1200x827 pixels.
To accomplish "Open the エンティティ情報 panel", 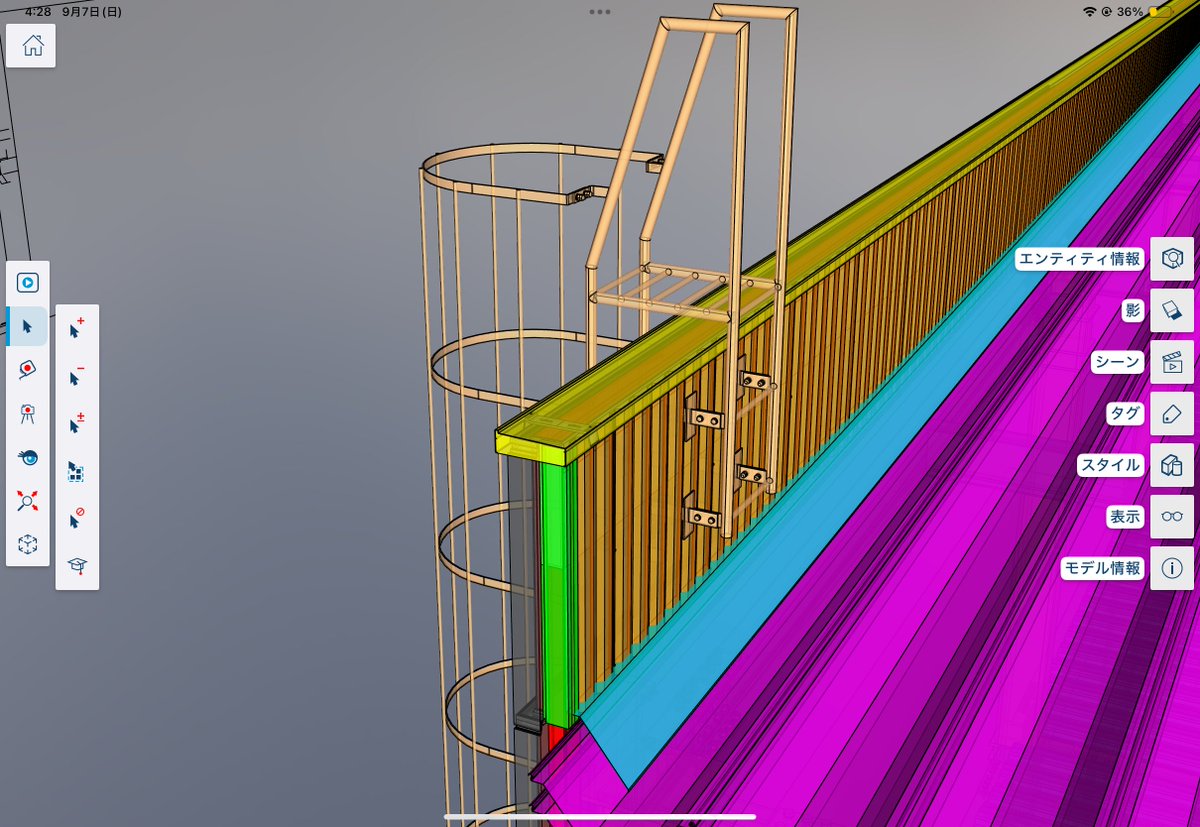I will pyautogui.click(x=1171, y=258).
